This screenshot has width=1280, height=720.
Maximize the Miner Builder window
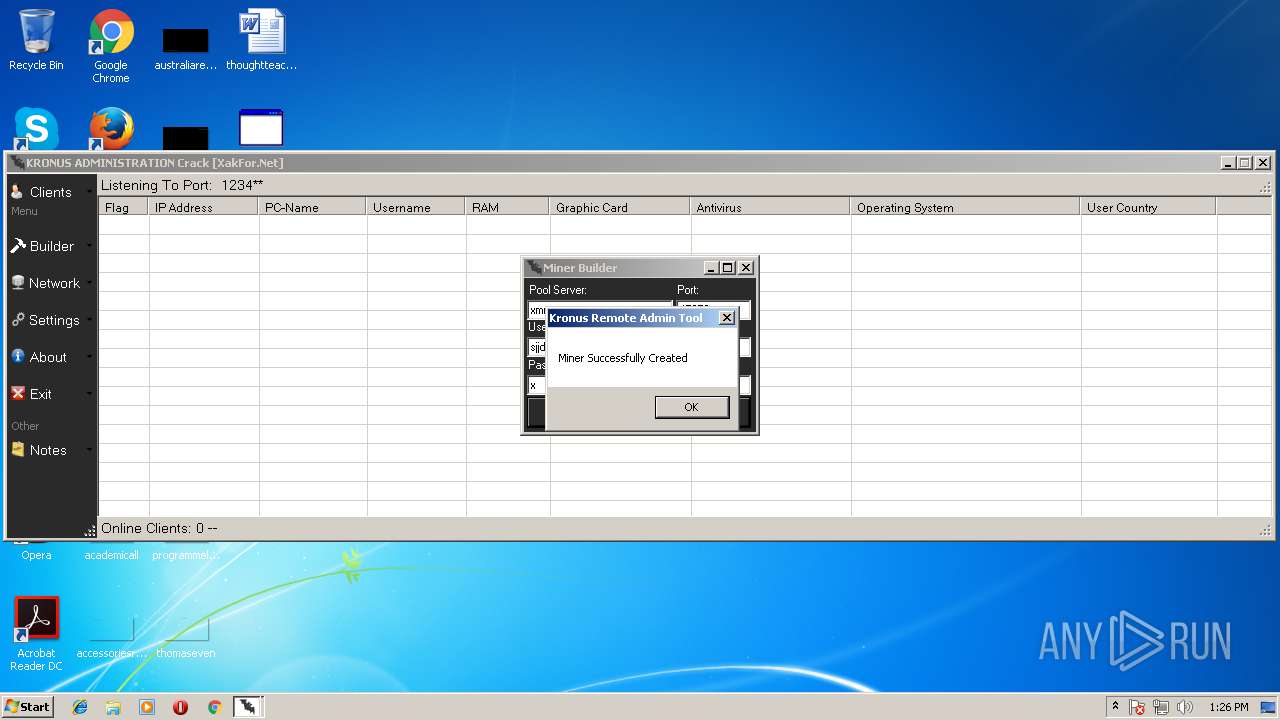(728, 268)
